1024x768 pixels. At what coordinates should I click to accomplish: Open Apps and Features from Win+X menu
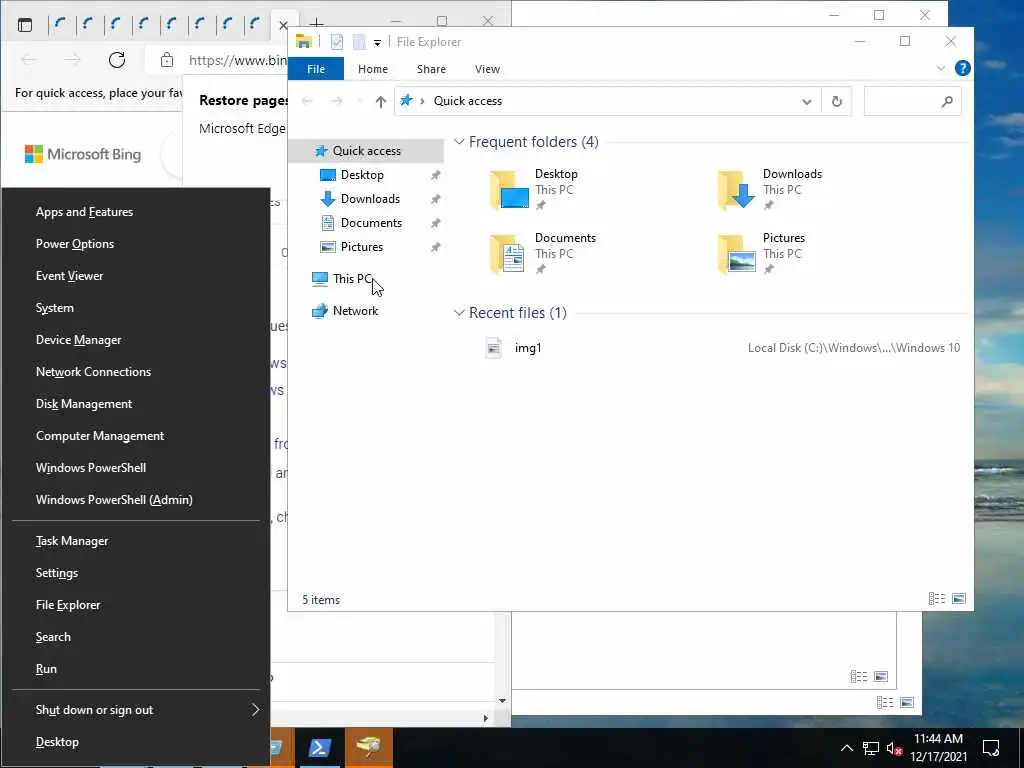click(84, 212)
